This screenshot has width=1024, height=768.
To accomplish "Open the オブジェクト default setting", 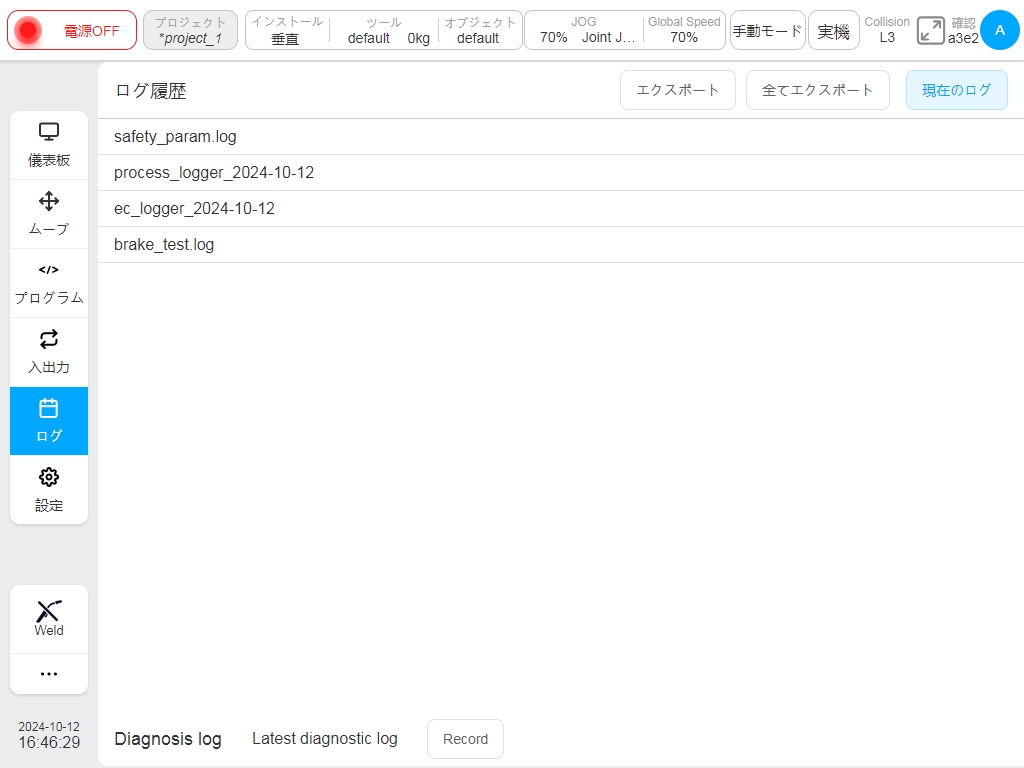I will click(x=479, y=30).
